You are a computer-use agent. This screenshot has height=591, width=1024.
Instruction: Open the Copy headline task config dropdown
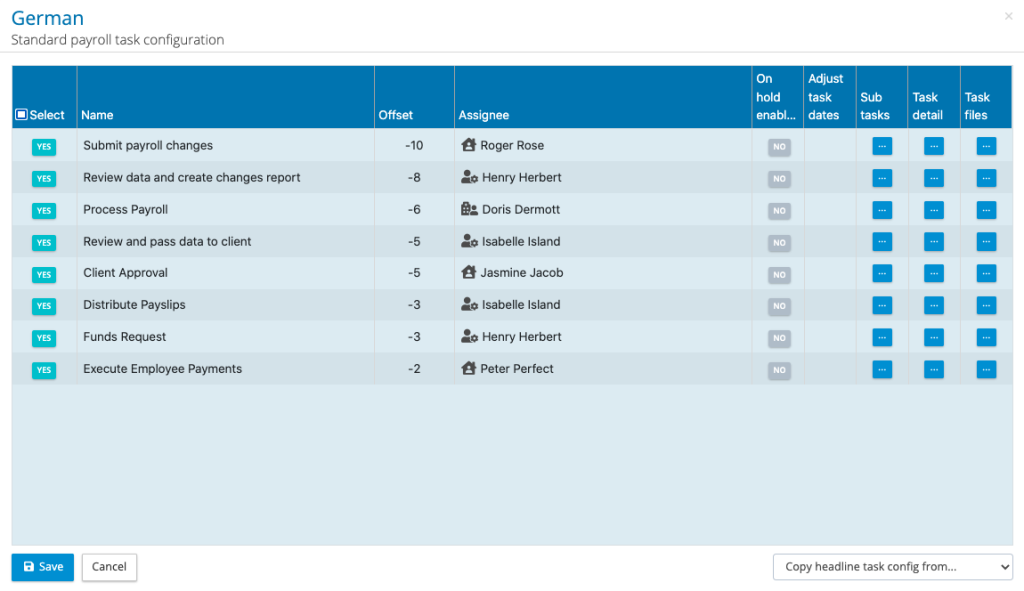coord(893,566)
